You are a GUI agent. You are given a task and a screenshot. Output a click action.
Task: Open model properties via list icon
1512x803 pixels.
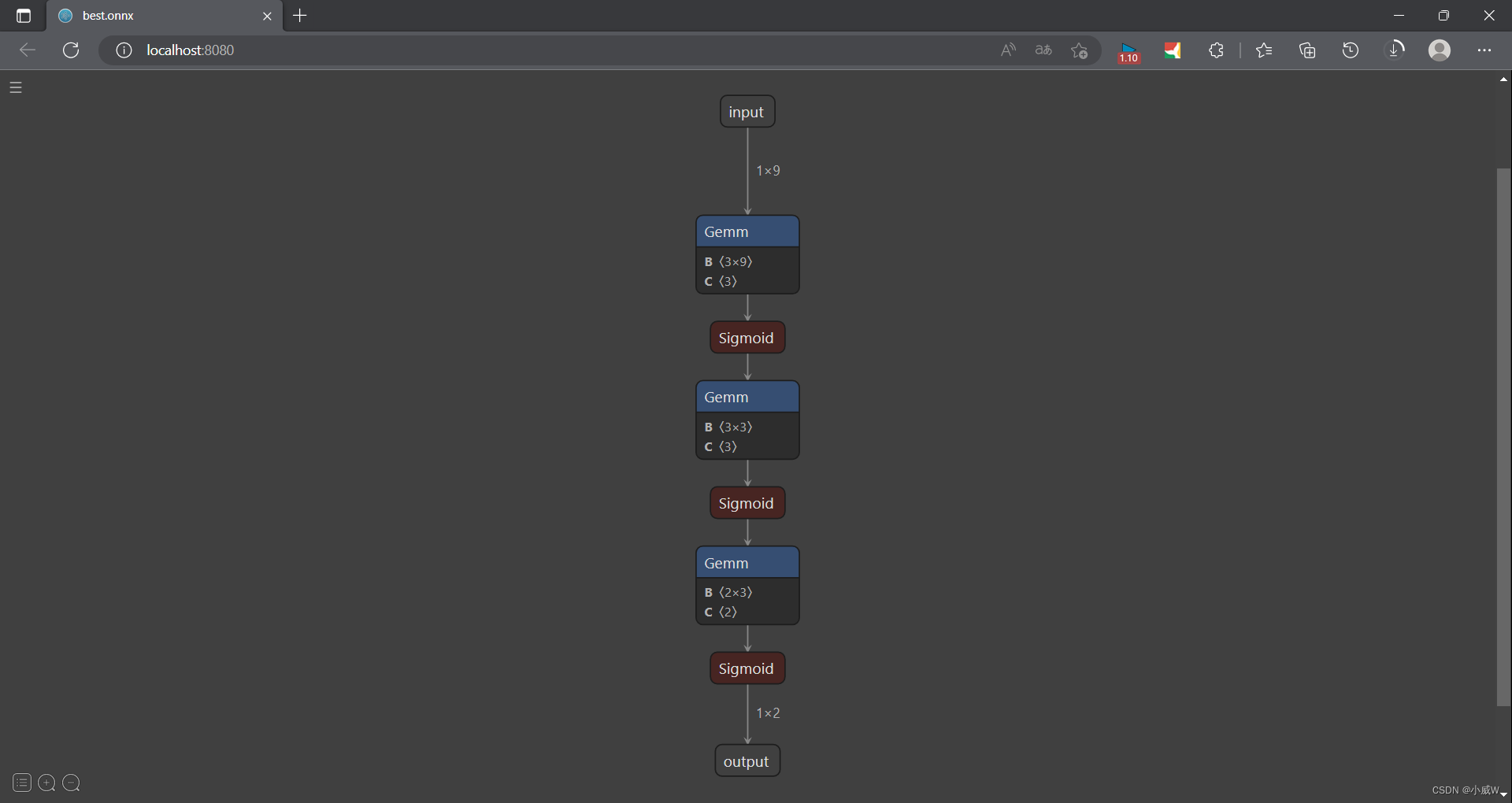click(x=20, y=783)
